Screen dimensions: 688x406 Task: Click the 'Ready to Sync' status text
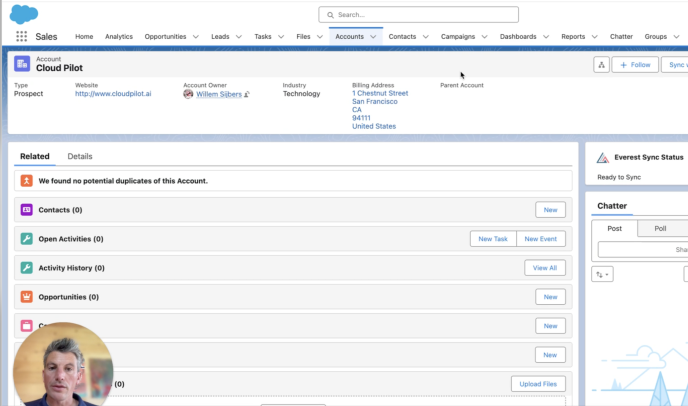point(619,177)
